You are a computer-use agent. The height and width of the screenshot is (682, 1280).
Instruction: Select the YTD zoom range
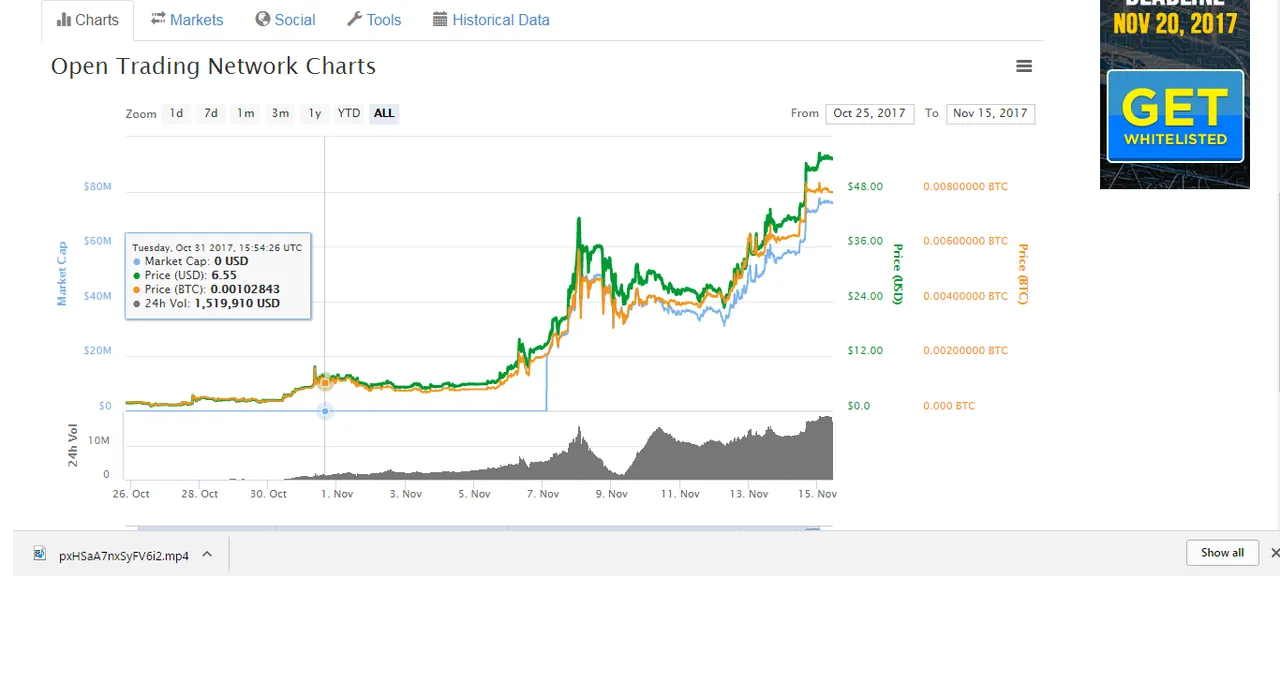click(349, 113)
